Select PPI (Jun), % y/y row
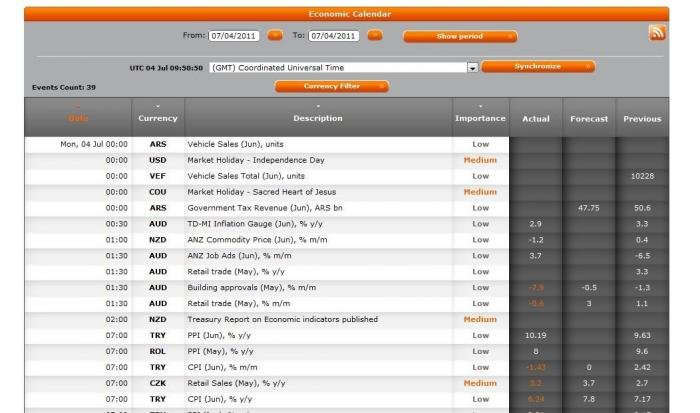 [x=347, y=336]
